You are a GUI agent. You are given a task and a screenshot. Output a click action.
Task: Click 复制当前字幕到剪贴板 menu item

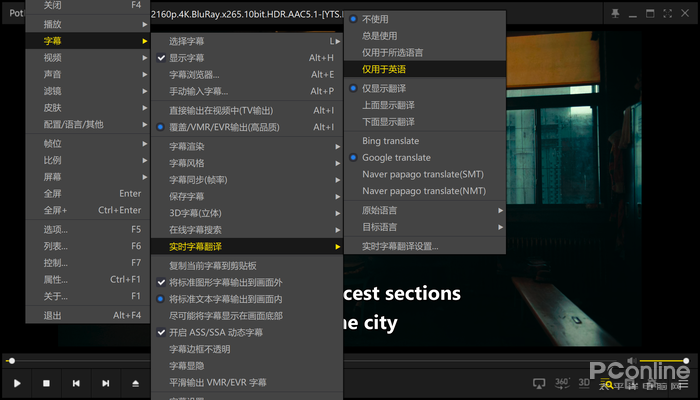pos(212,266)
